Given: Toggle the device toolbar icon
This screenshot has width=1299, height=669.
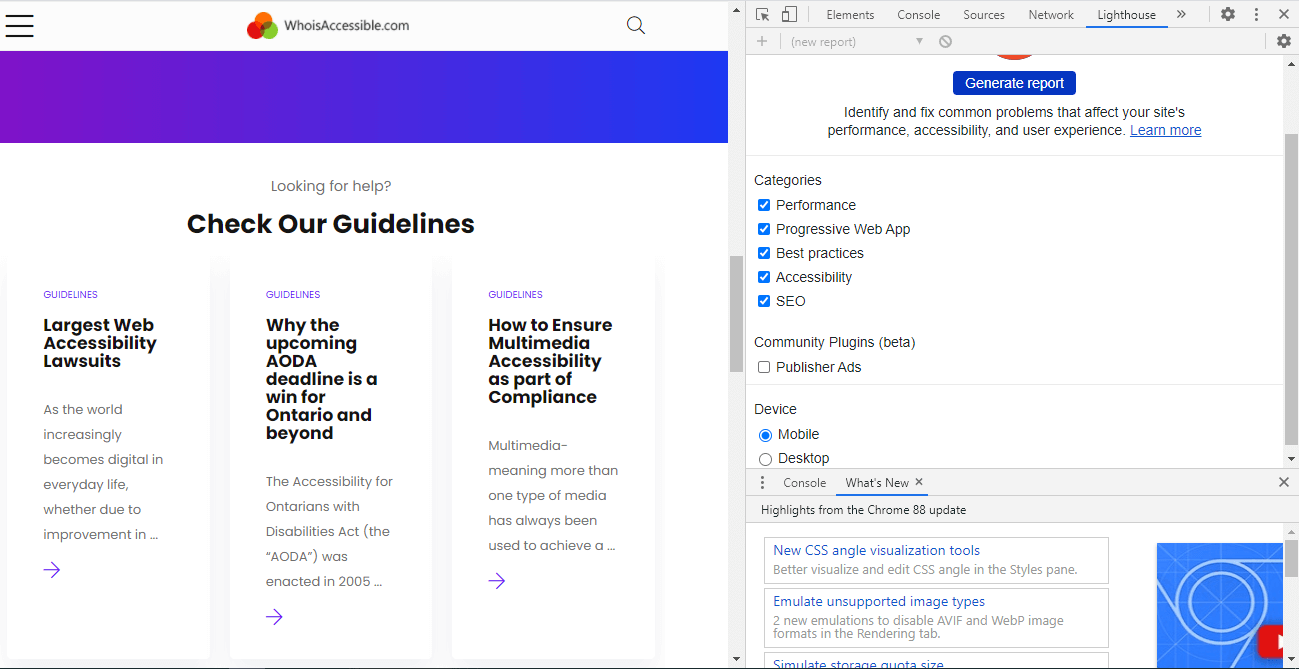Looking at the screenshot, I should (x=789, y=14).
